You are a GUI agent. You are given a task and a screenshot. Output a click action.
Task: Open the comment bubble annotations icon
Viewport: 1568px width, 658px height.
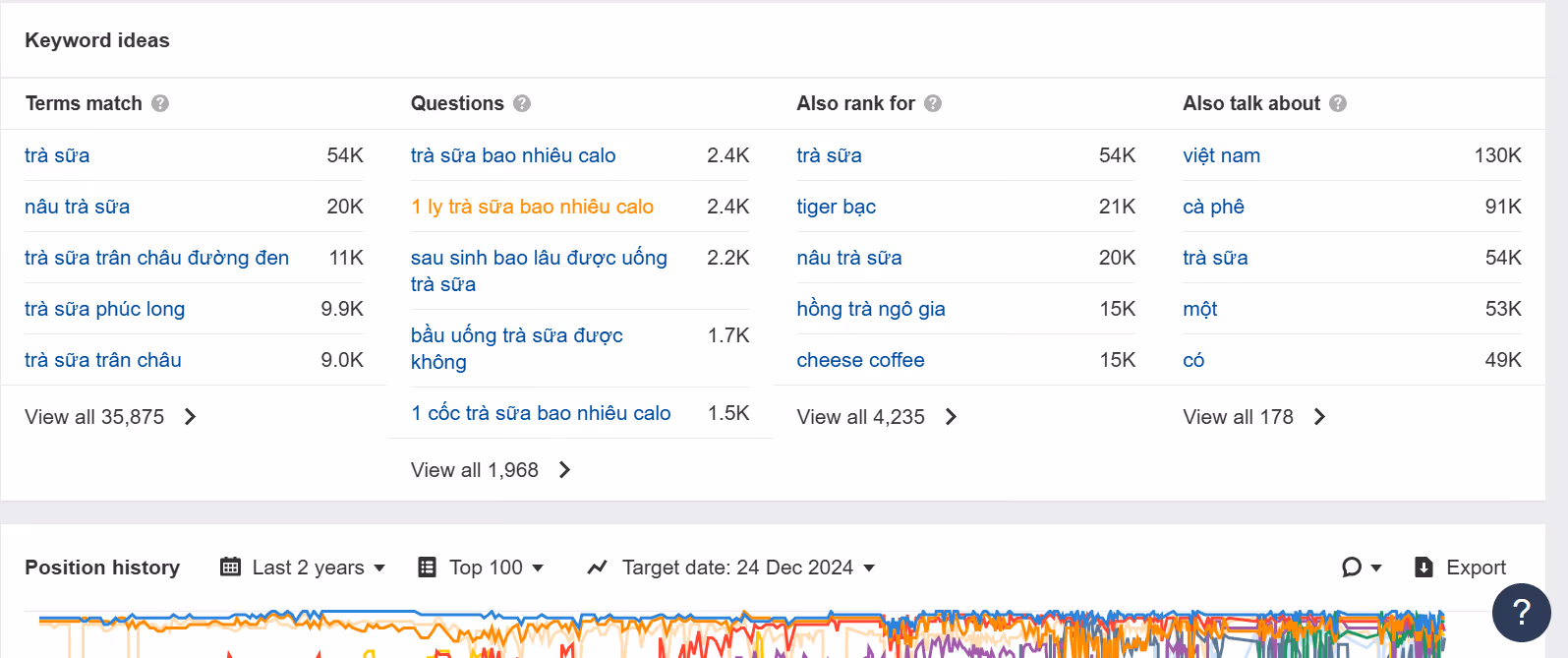click(1352, 567)
